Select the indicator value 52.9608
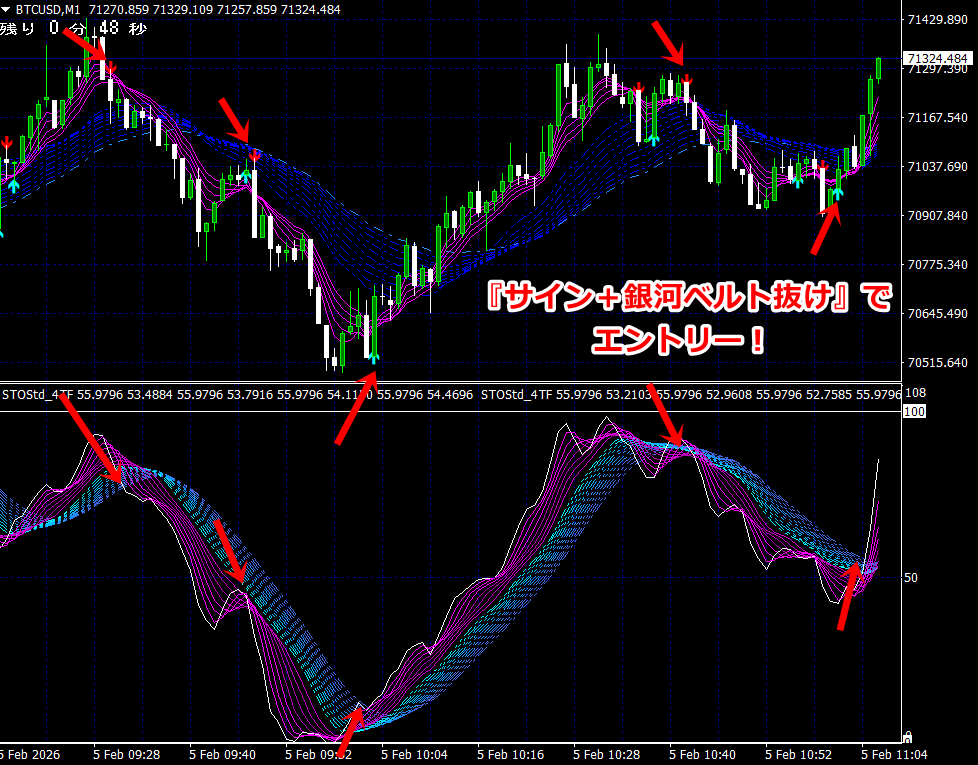978x765 pixels. pyautogui.click(x=729, y=395)
